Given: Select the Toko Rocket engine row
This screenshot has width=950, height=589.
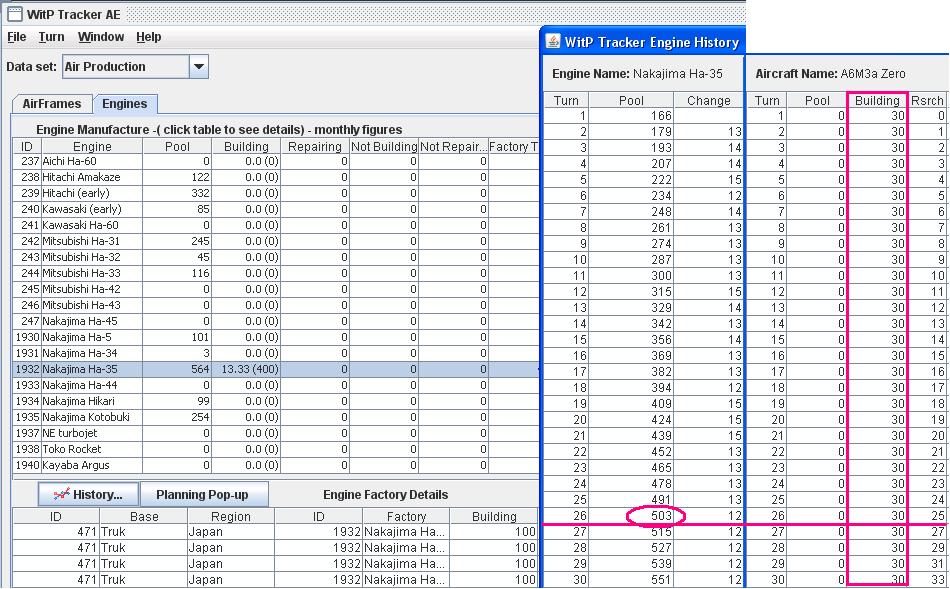Looking at the screenshot, I should [276, 449].
